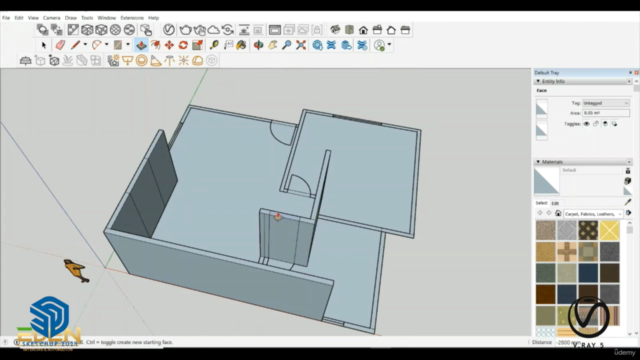Screen dimensions: 640x360
Task: Open the Arc tool dropdown arrow
Action: click(x=107, y=44)
